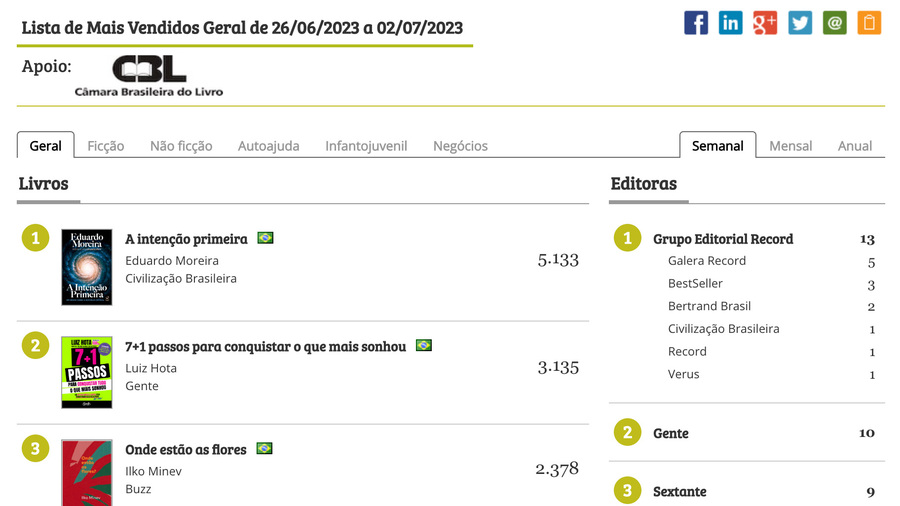
Task: Click the rank 3 badge beside Sextante
Action: [x=627, y=491]
